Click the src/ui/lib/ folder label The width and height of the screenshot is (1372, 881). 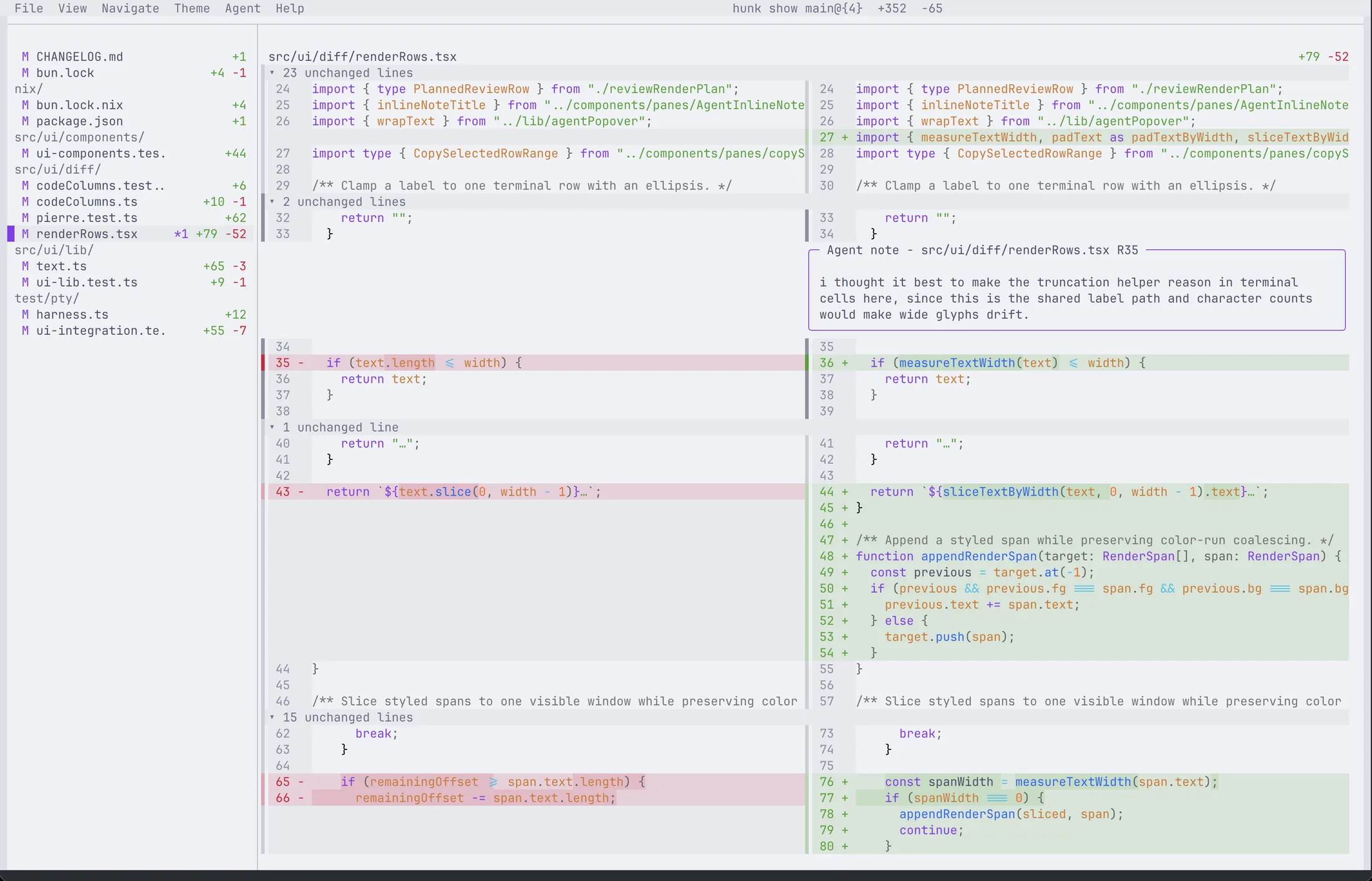[x=54, y=251]
